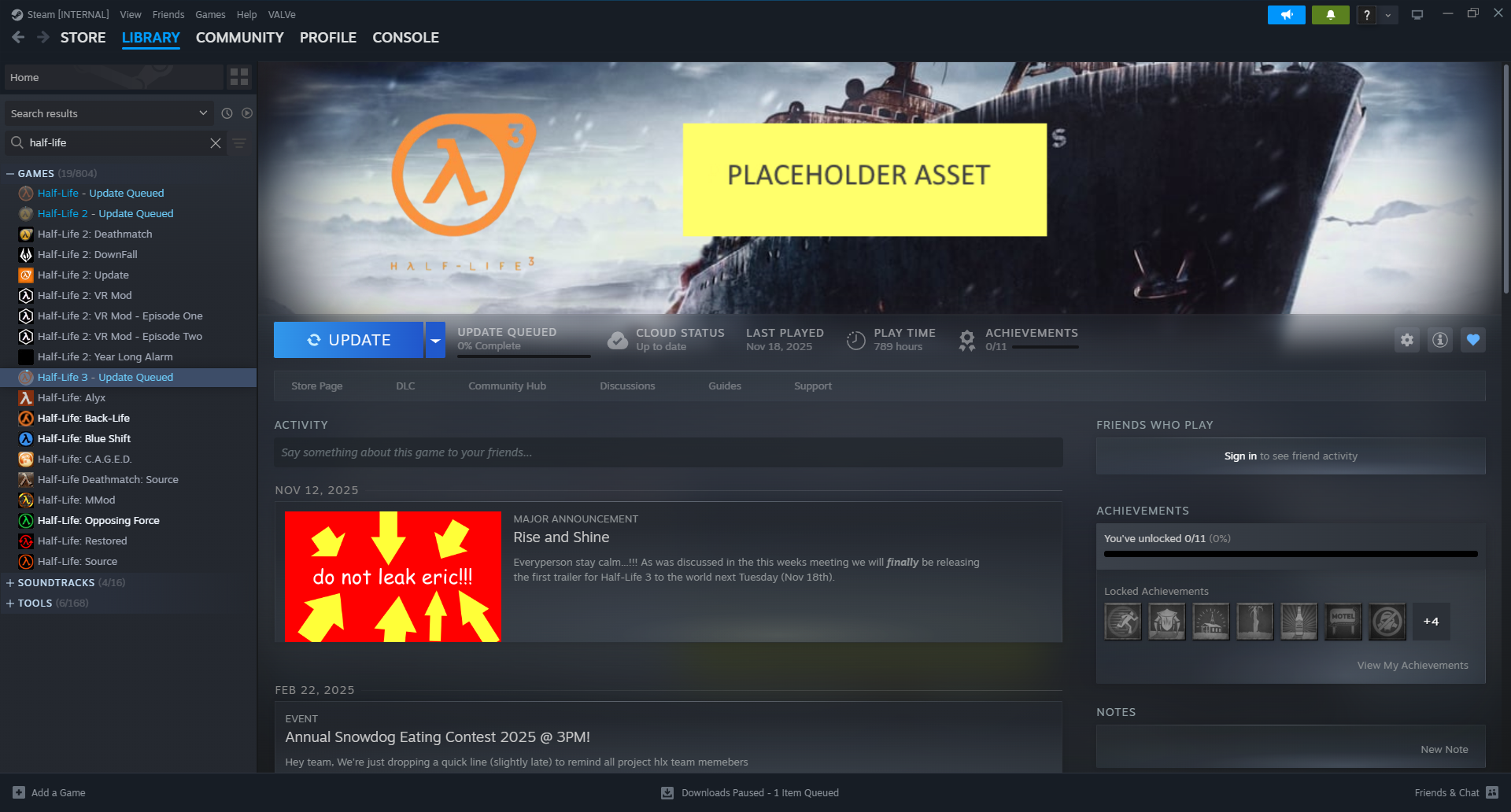Screen dimensions: 1511x812
Task: Click the library search field
Action: (116, 143)
